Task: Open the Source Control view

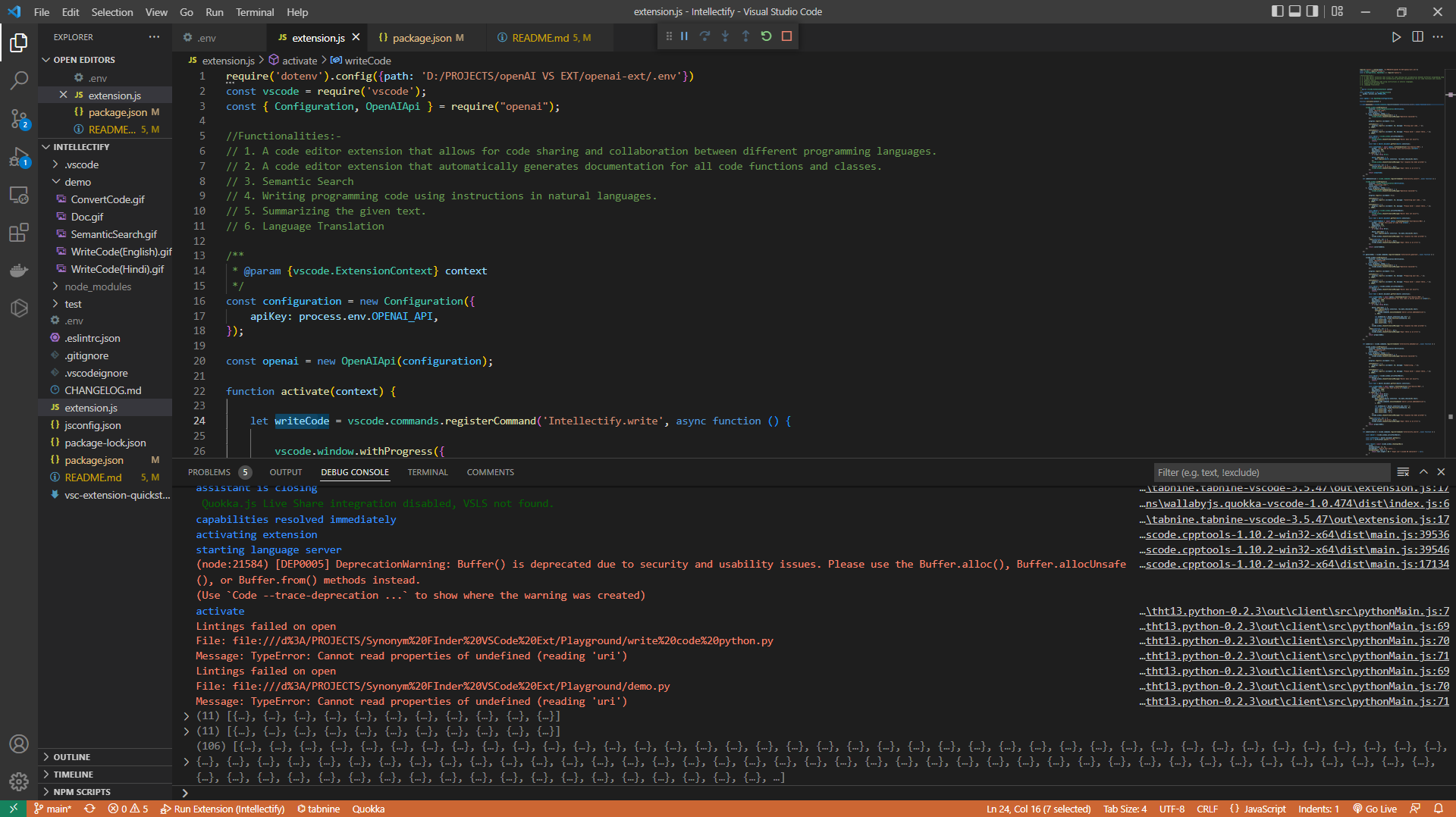Action: (x=19, y=118)
